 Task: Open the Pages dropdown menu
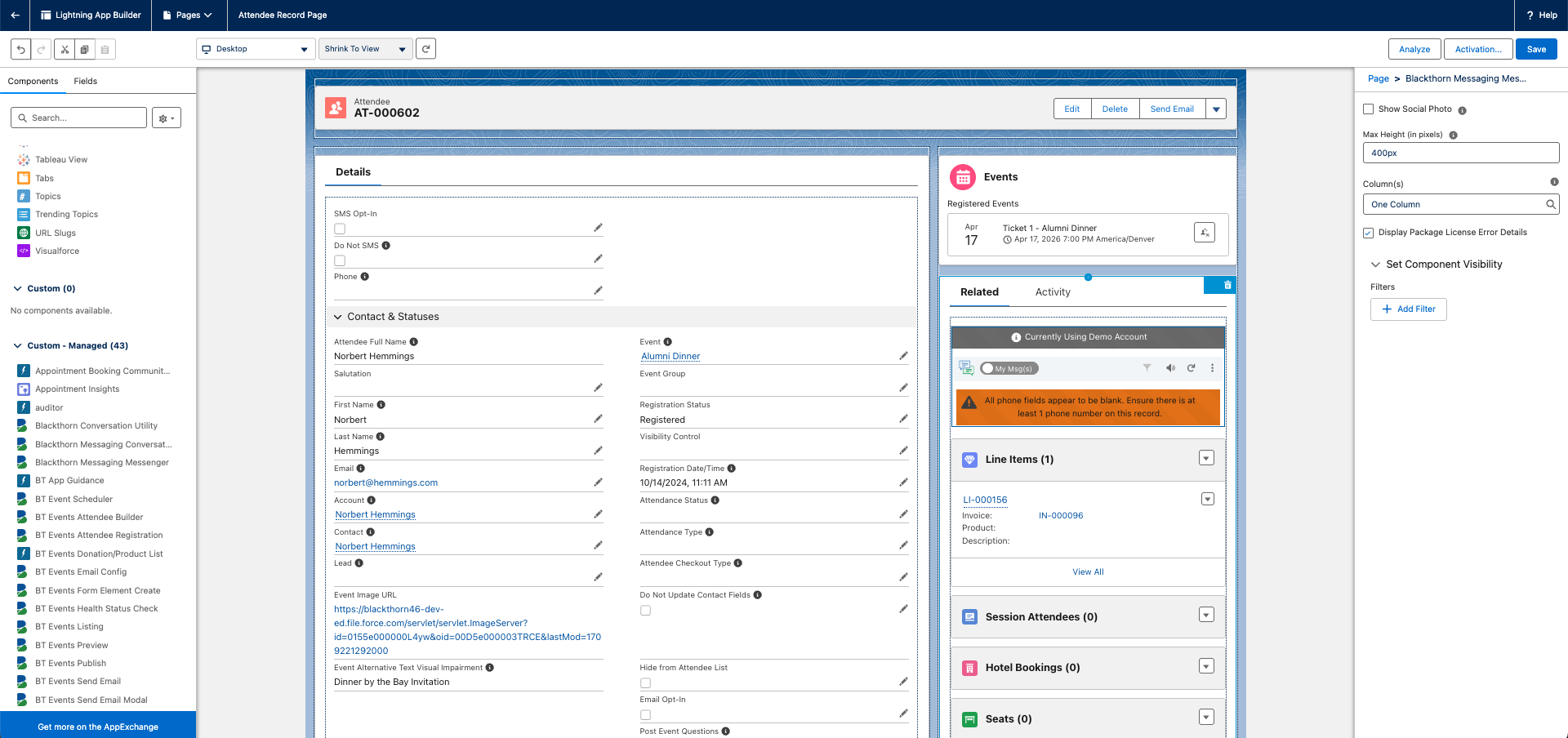click(x=188, y=15)
